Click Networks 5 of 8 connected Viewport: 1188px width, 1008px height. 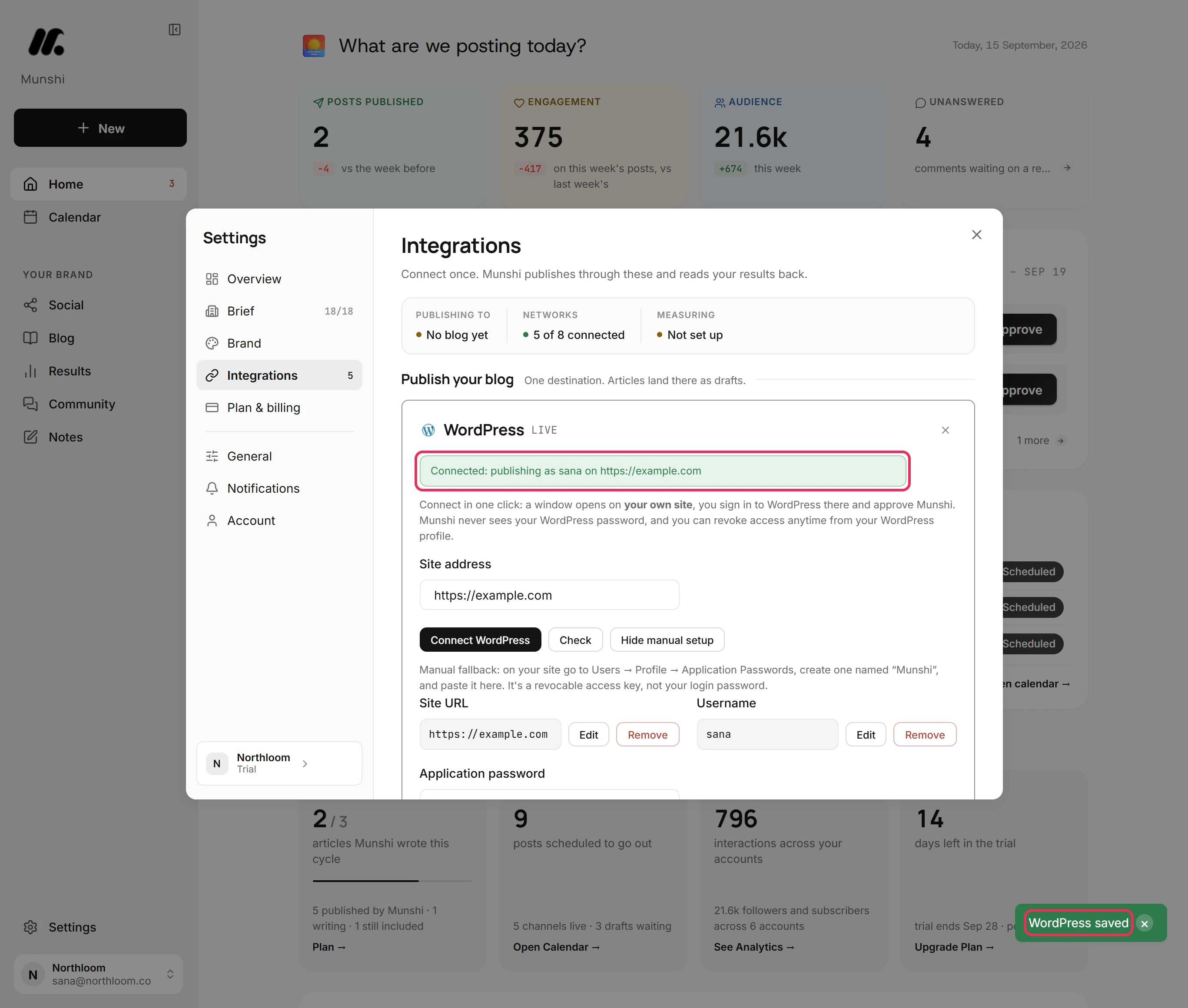pos(573,326)
